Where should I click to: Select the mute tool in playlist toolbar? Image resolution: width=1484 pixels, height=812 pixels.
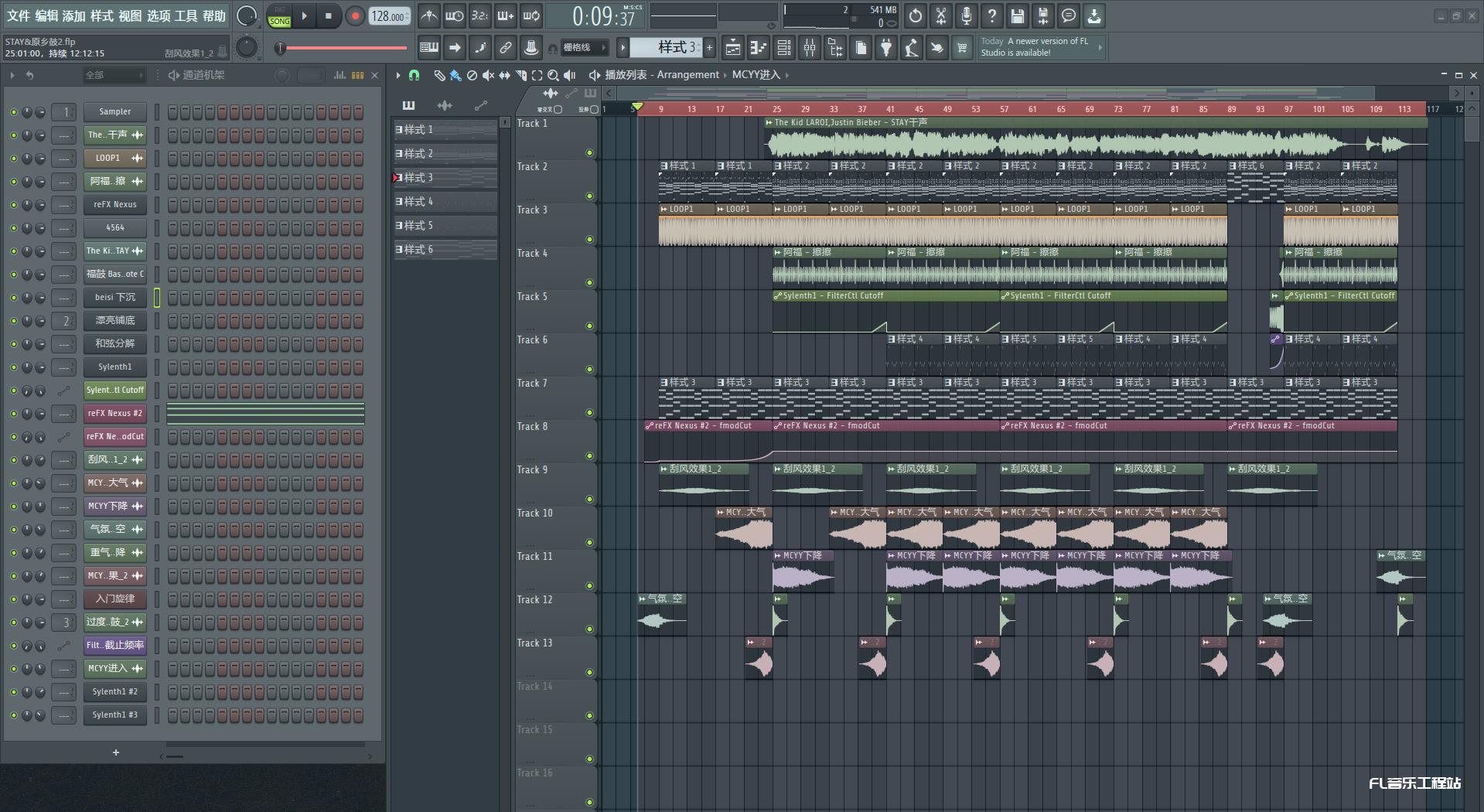coord(488,75)
